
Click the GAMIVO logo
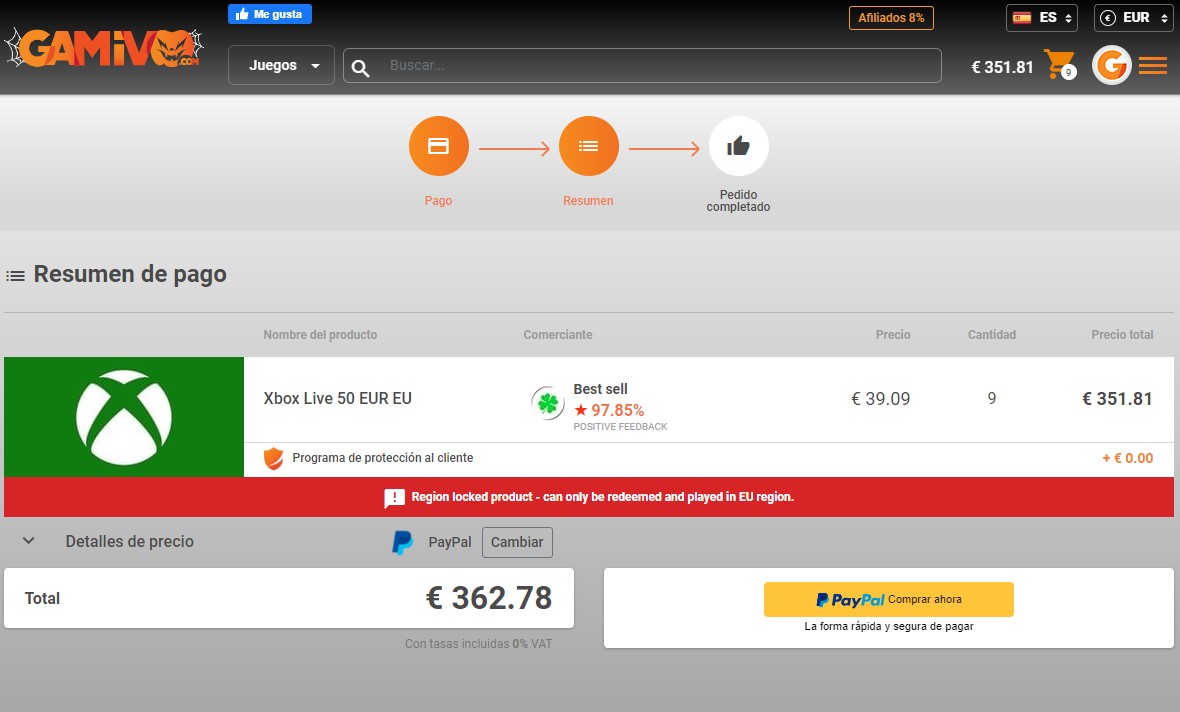[104, 48]
